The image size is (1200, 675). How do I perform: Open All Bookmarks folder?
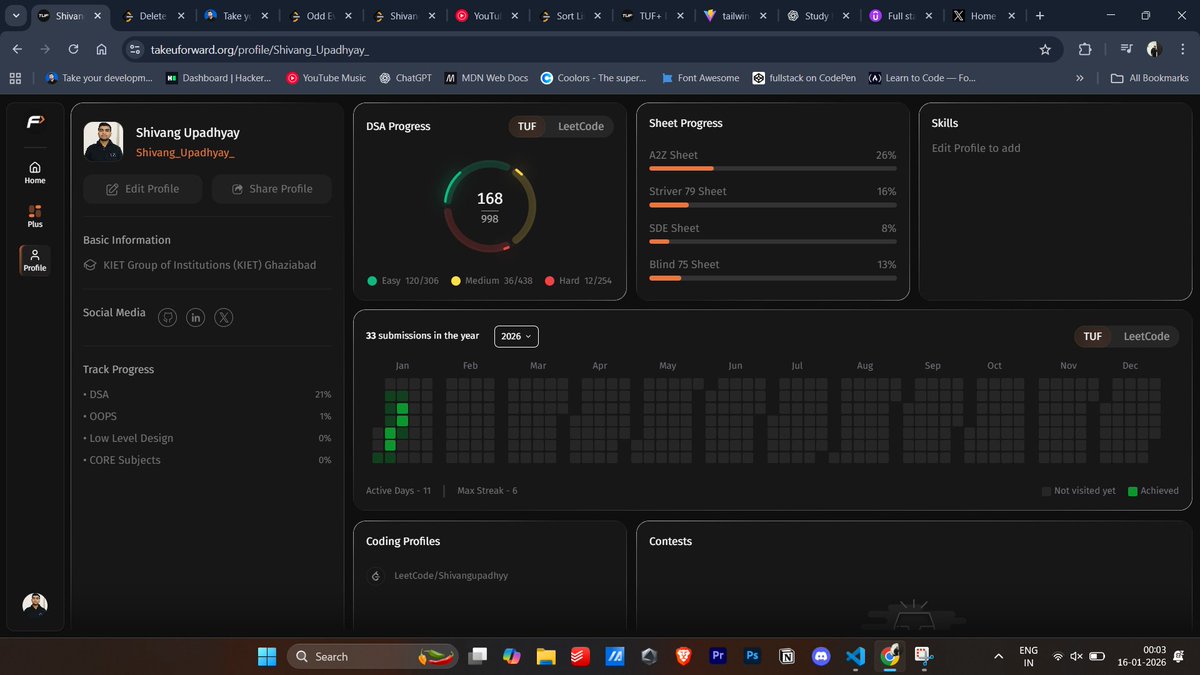(1150, 78)
